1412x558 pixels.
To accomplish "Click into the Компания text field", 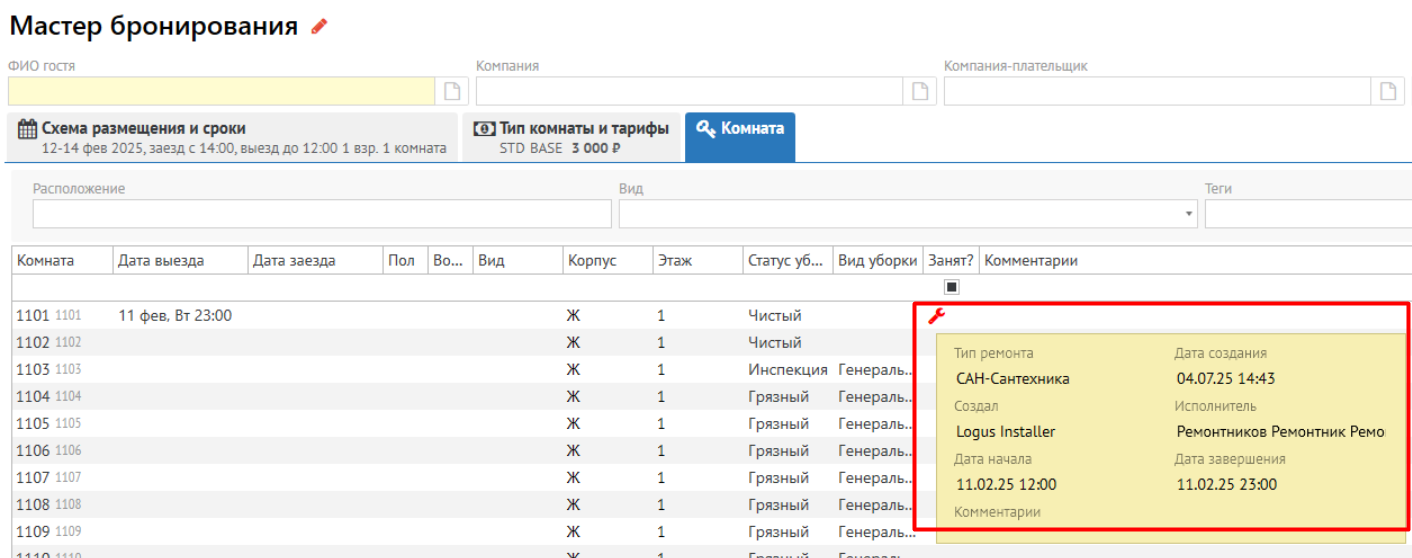I will (690, 91).
